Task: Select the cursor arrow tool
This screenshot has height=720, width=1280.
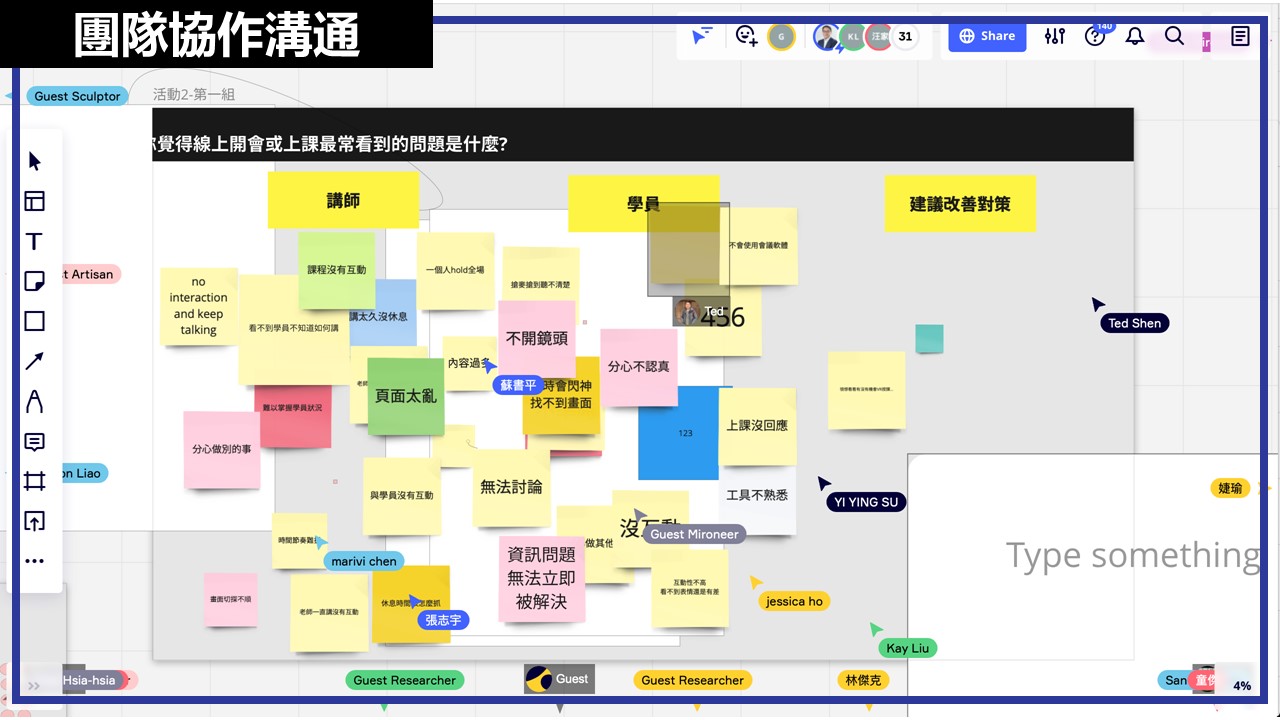Action: tap(35, 162)
